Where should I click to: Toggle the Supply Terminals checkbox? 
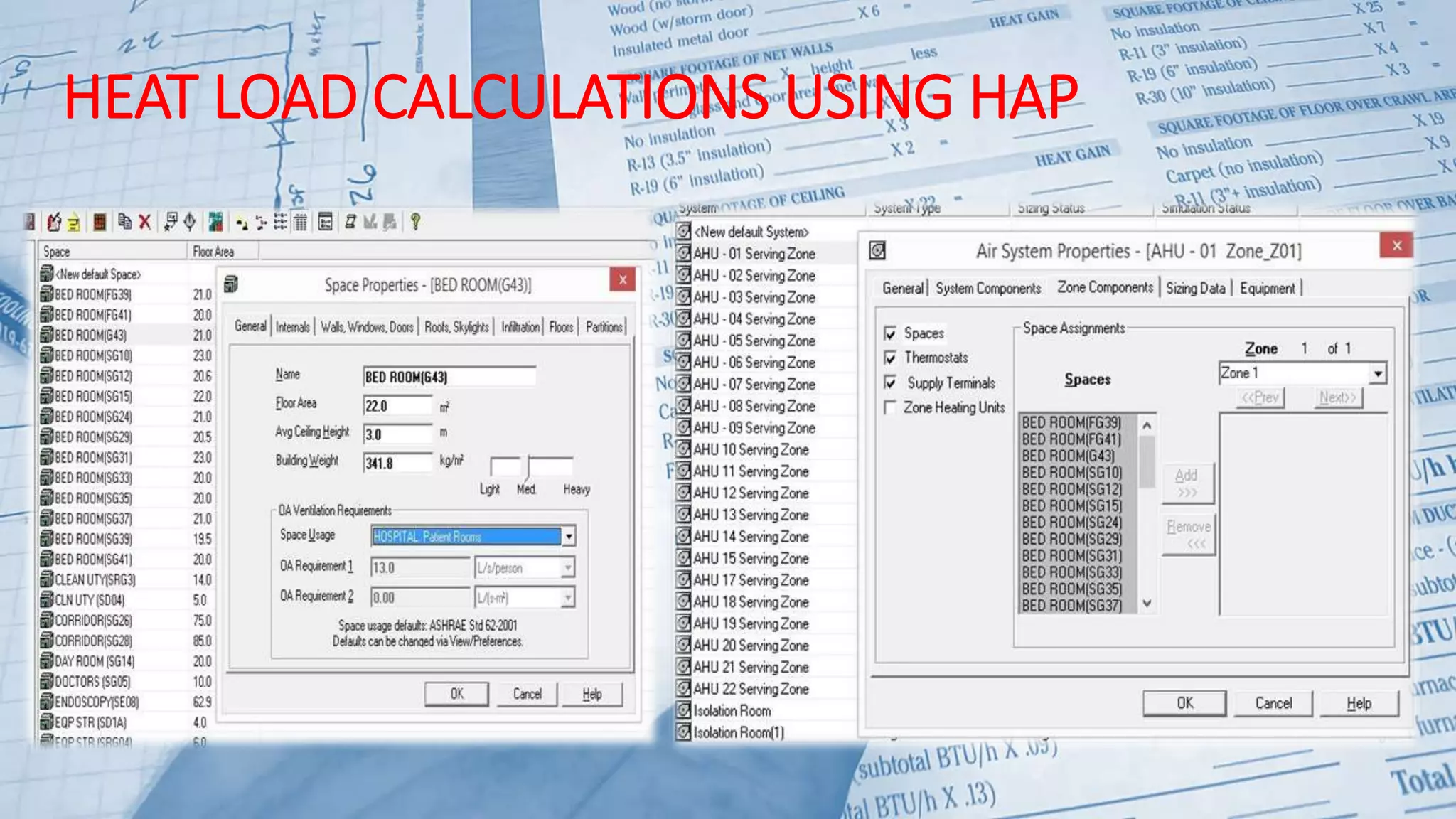(890, 383)
